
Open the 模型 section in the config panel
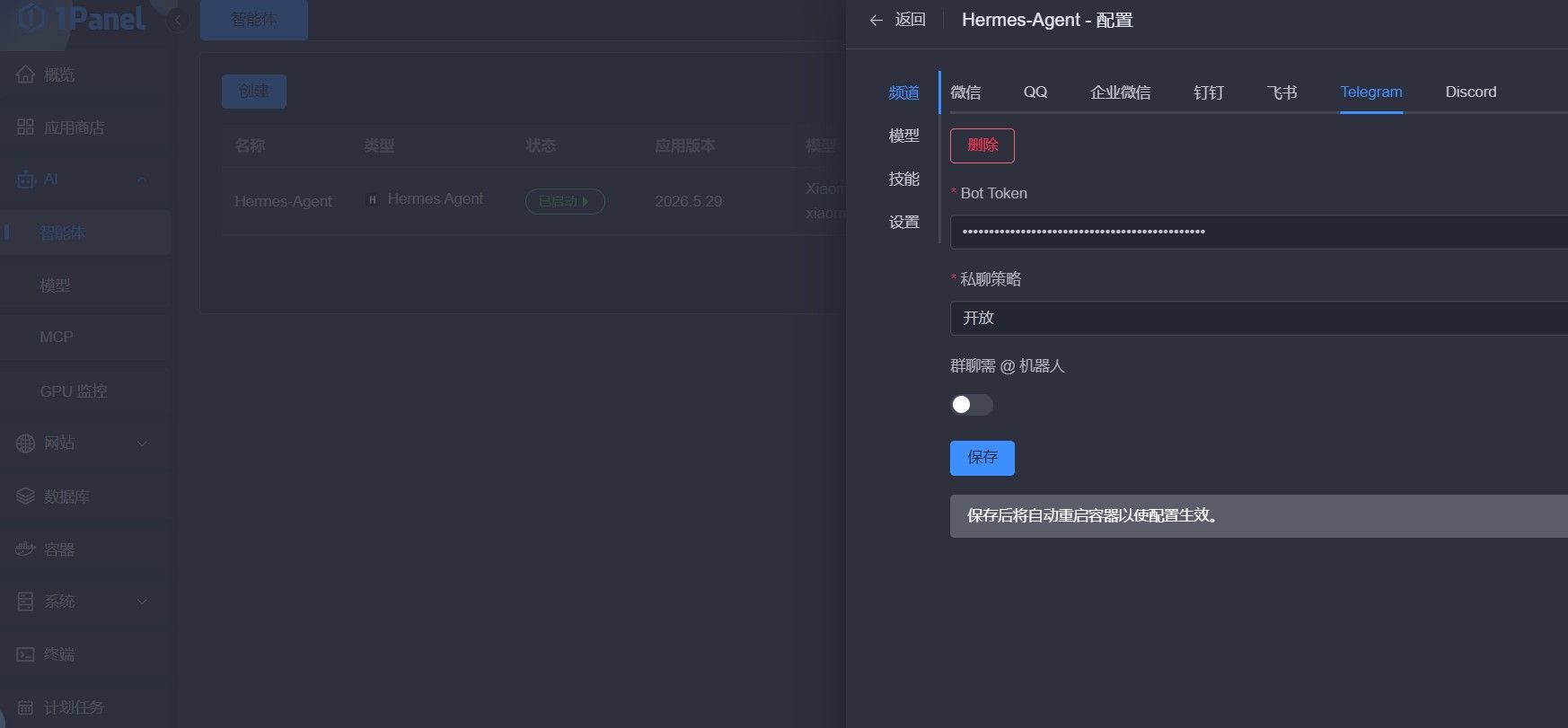coord(903,136)
